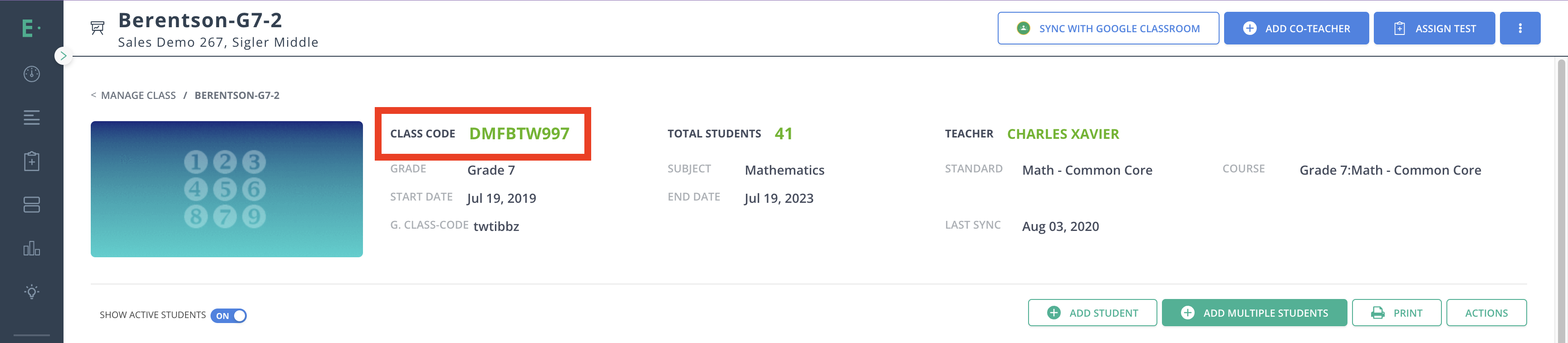Expand the collapsed sidebar with arrow
Viewport: 1568px width, 343px height.
click(x=63, y=56)
